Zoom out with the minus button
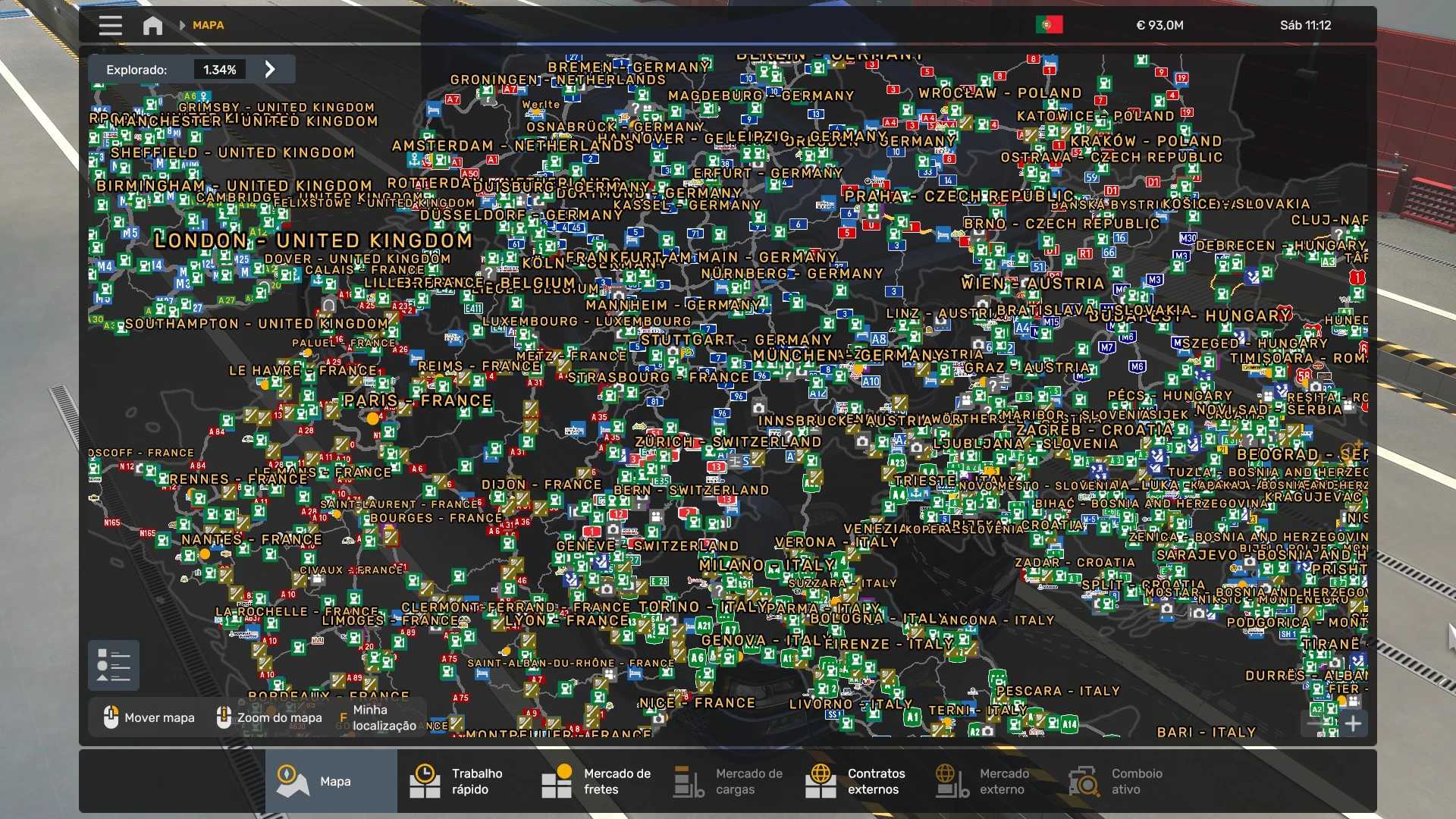Viewport: 1456px width, 819px height. pos(1314,723)
